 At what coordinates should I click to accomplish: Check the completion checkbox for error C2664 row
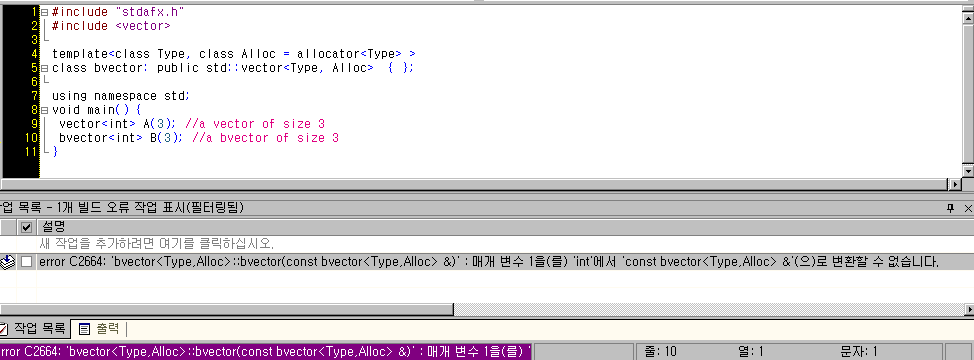pyautogui.click(x=26, y=262)
